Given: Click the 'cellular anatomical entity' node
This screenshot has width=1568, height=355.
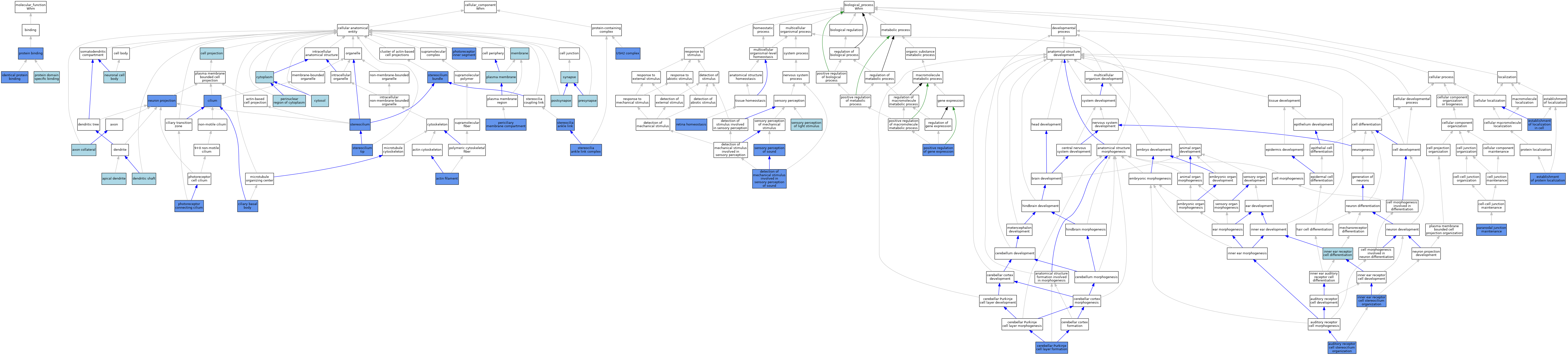Looking at the screenshot, I should click(x=353, y=29).
